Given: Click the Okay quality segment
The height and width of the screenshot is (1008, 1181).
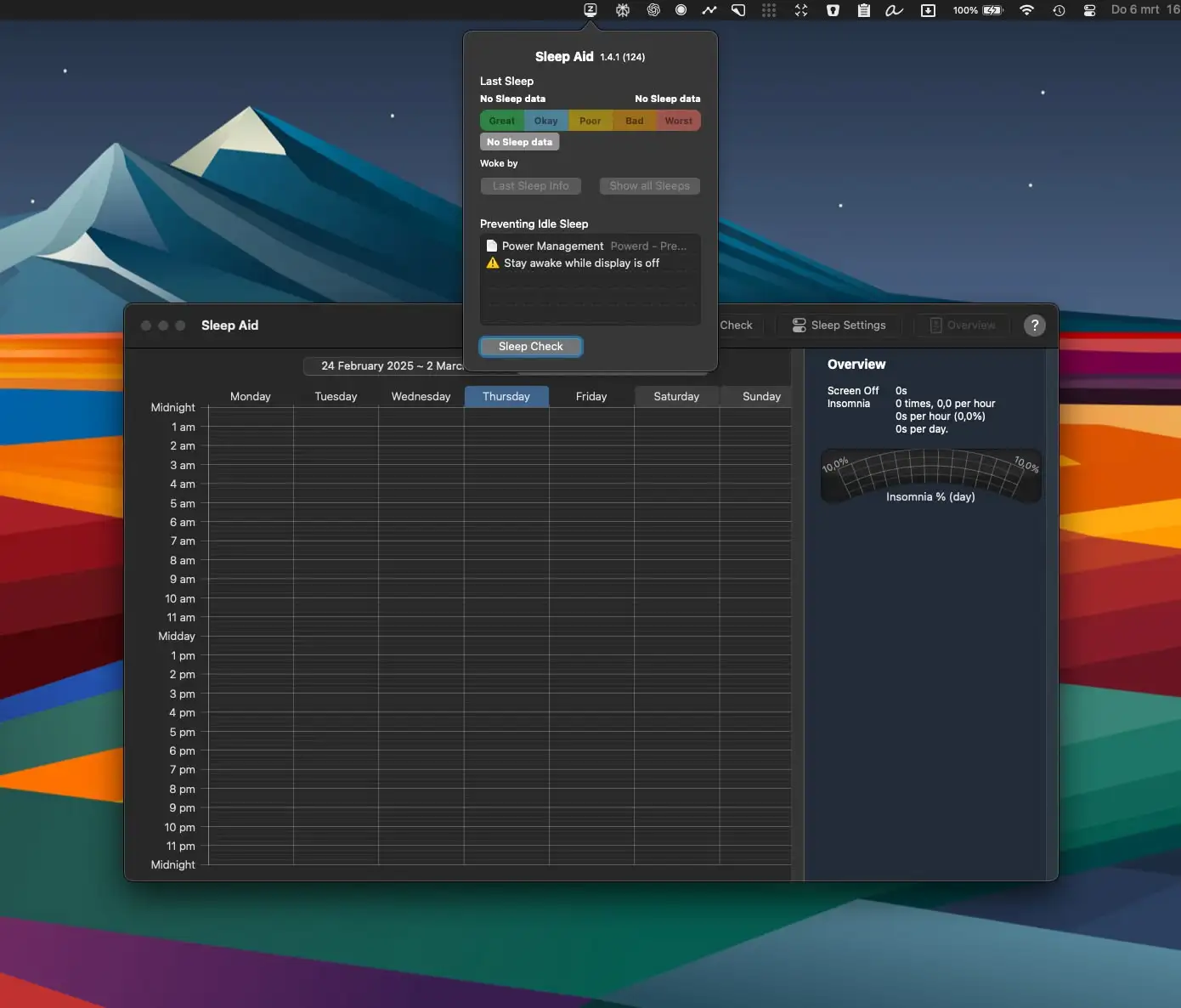Looking at the screenshot, I should point(546,121).
